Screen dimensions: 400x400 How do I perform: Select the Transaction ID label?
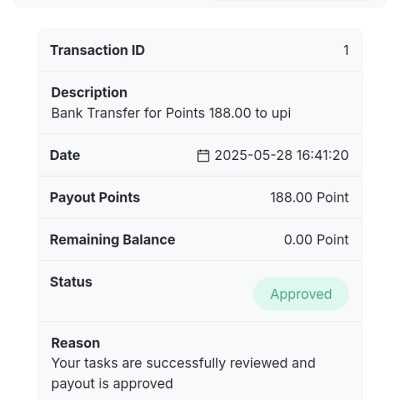coord(97,50)
